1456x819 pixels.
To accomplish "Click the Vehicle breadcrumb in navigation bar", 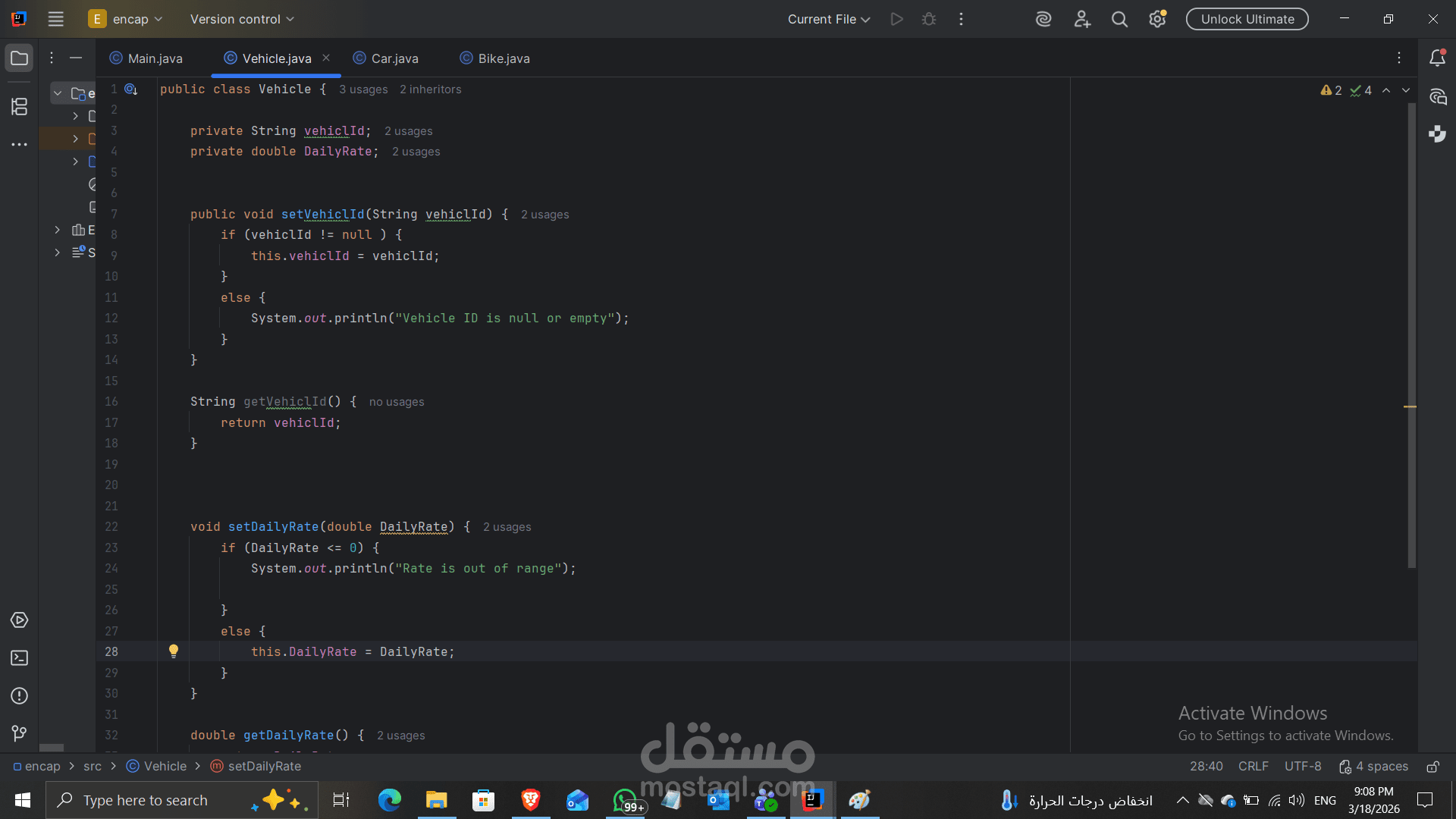I will point(157,767).
